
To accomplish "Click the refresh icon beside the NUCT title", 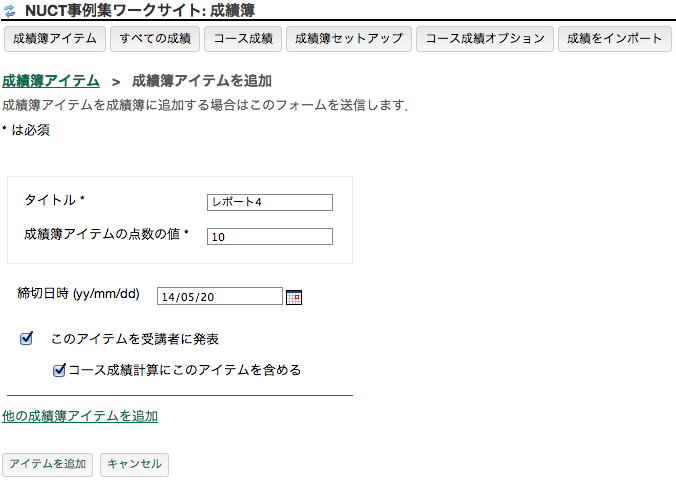I will pyautogui.click(x=10, y=11).
